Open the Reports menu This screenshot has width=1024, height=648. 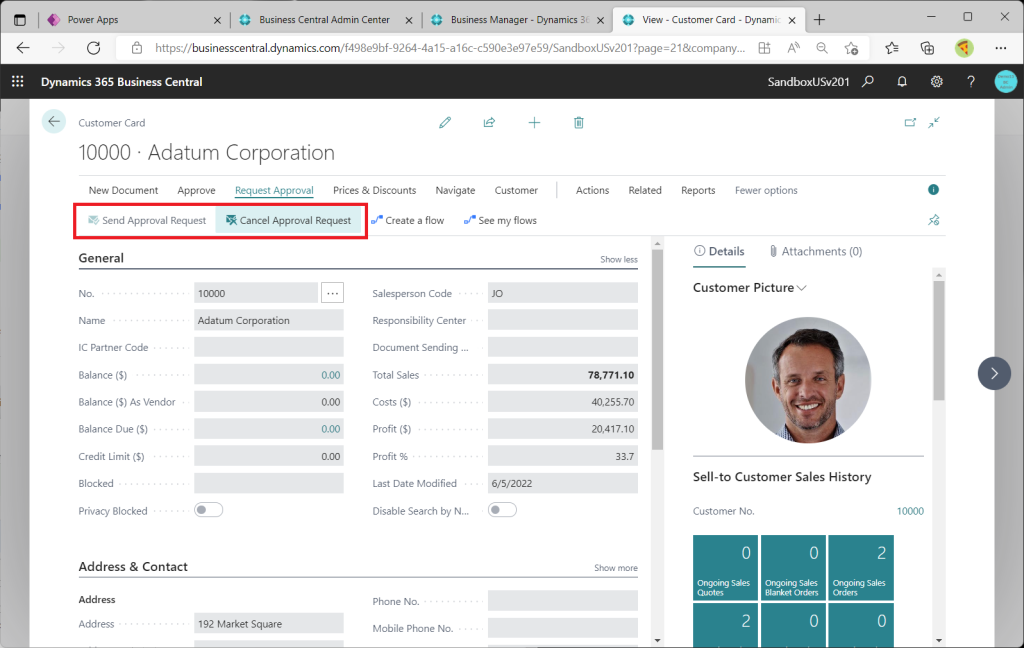(698, 190)
